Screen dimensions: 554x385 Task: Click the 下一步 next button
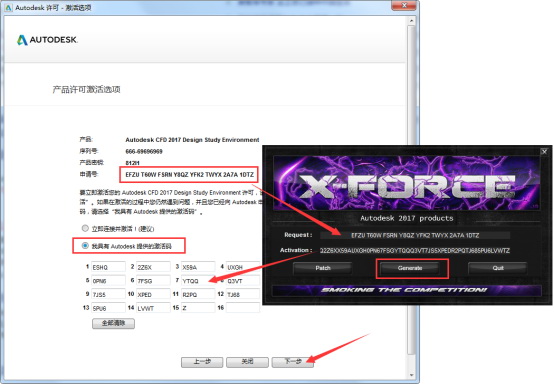pos(293,362)
